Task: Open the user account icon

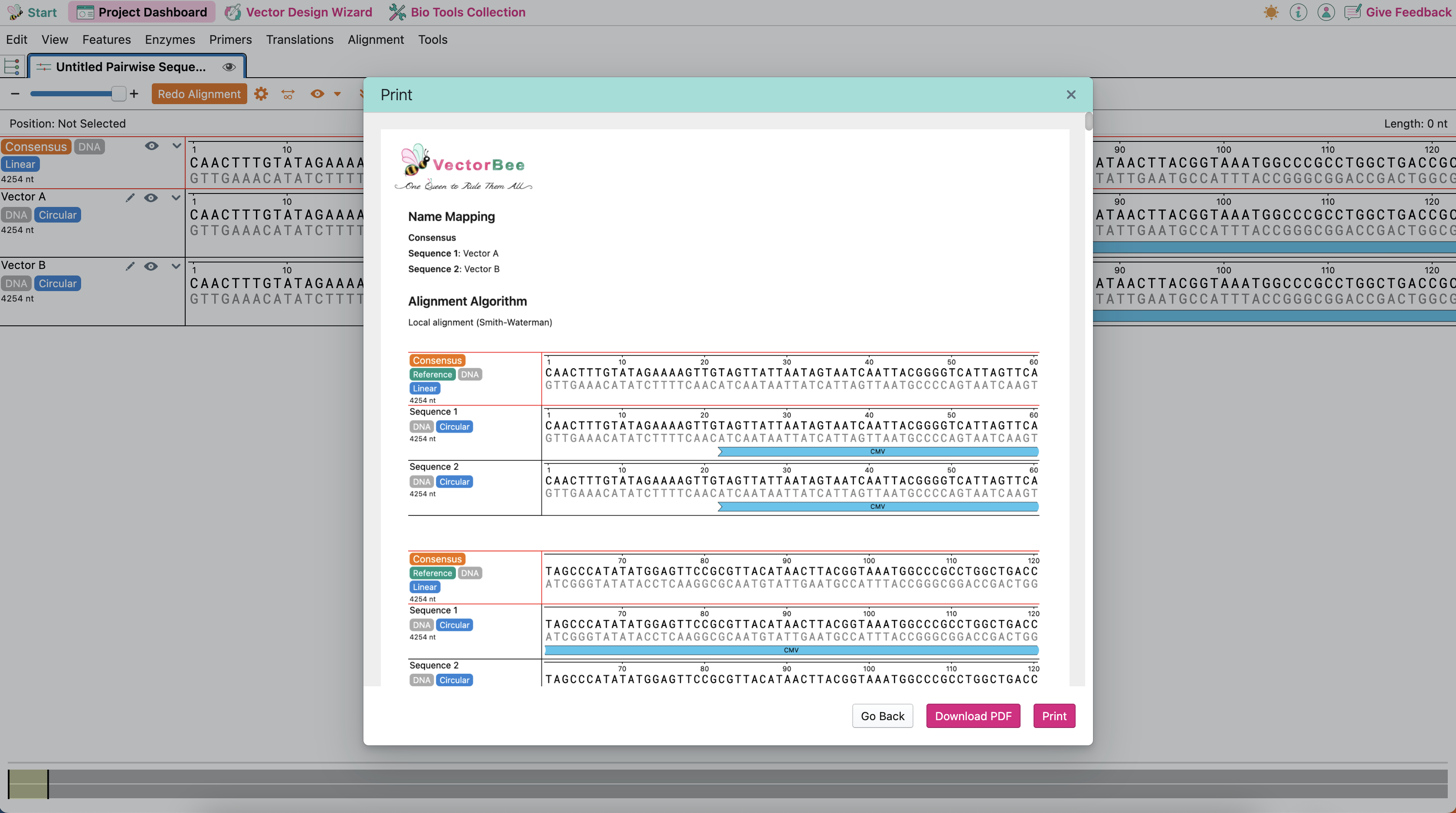Action: (x=1325, y=13)
